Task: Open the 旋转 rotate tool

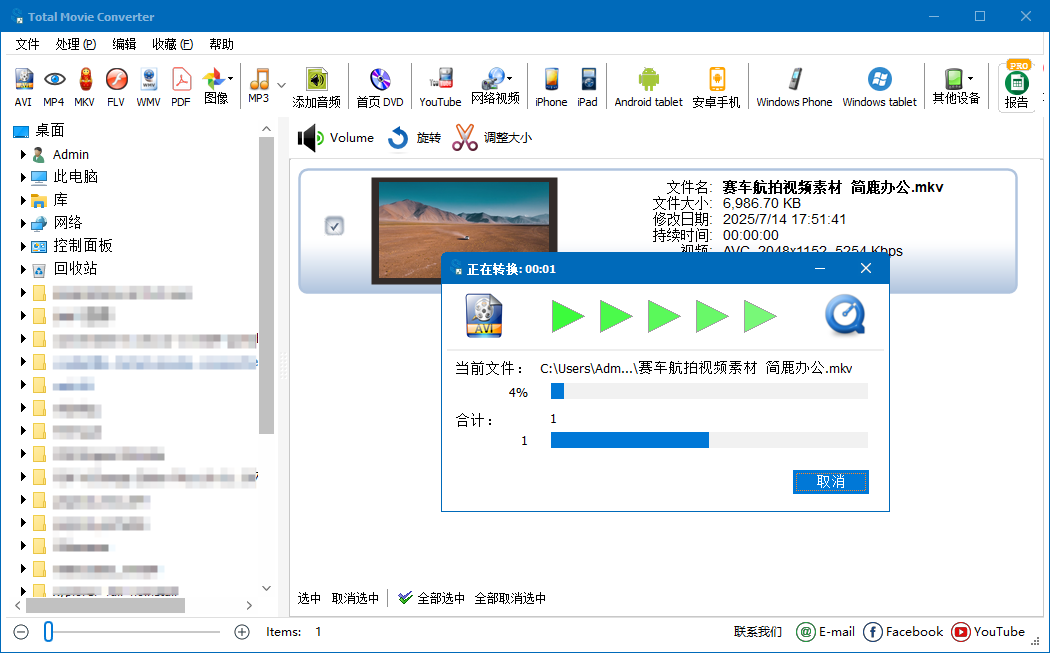Action: pos(414,137)
